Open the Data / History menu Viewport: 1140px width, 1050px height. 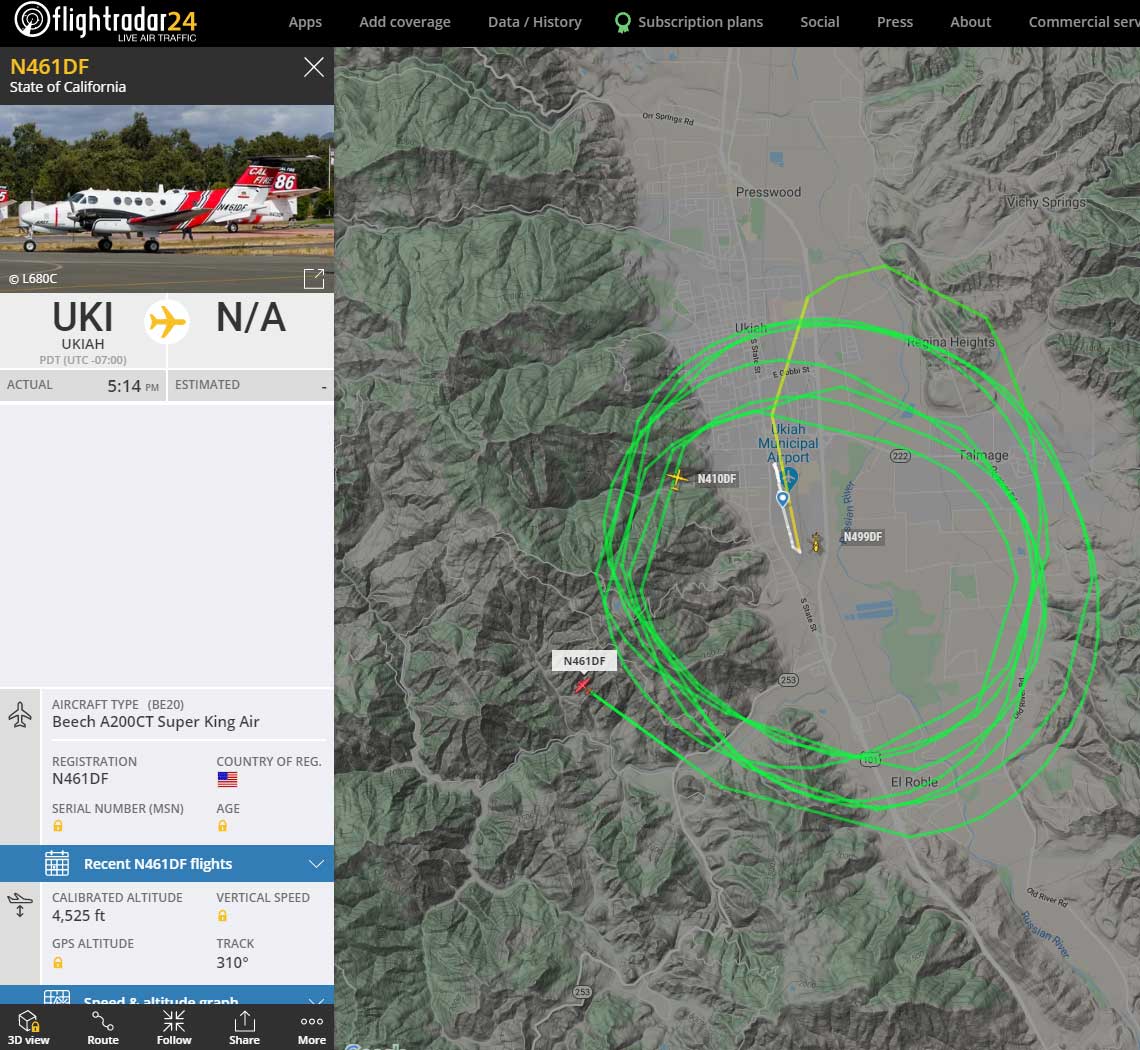click(534, 22)
